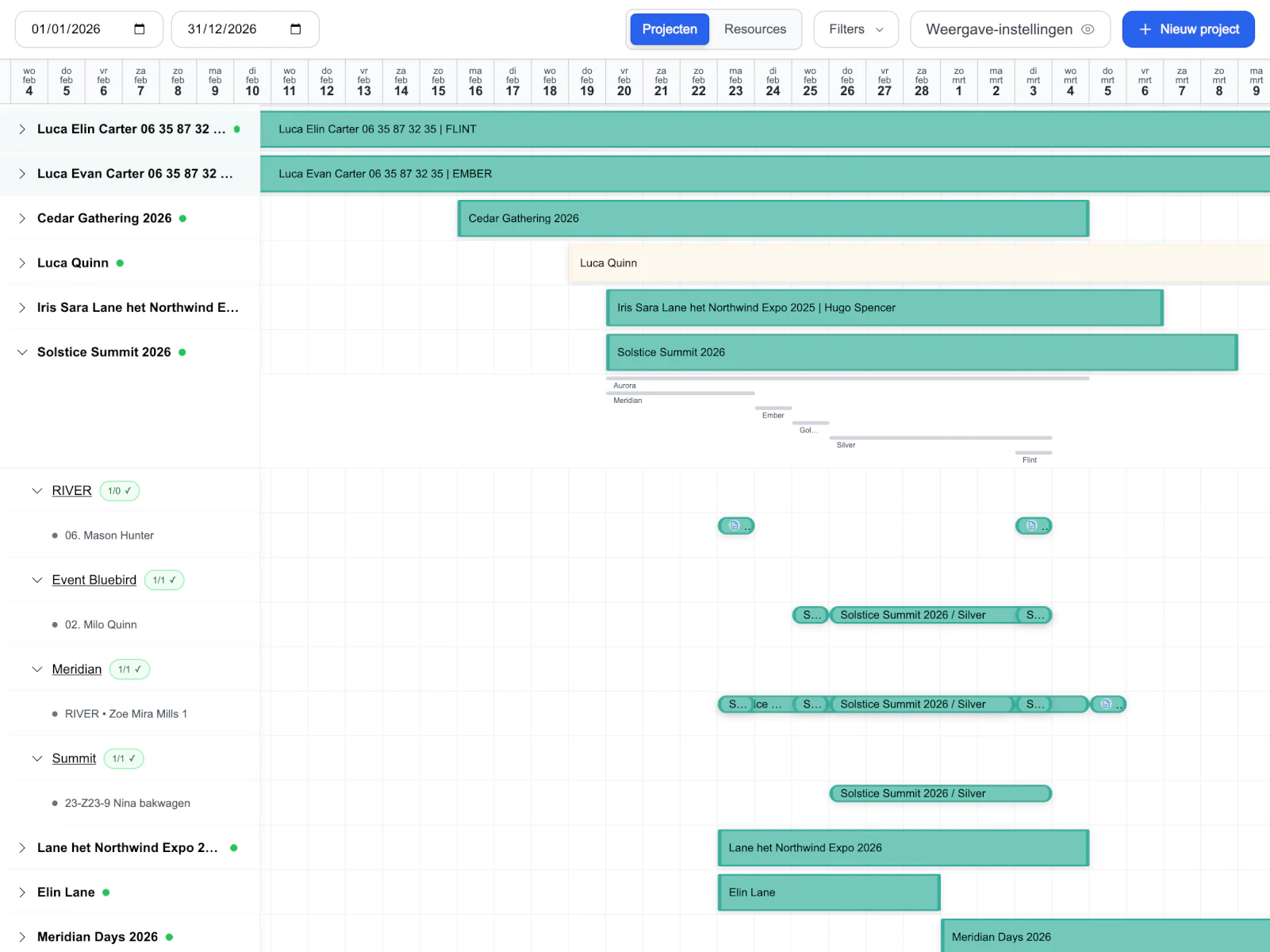Select the Projecten tab

click(669, 29)
